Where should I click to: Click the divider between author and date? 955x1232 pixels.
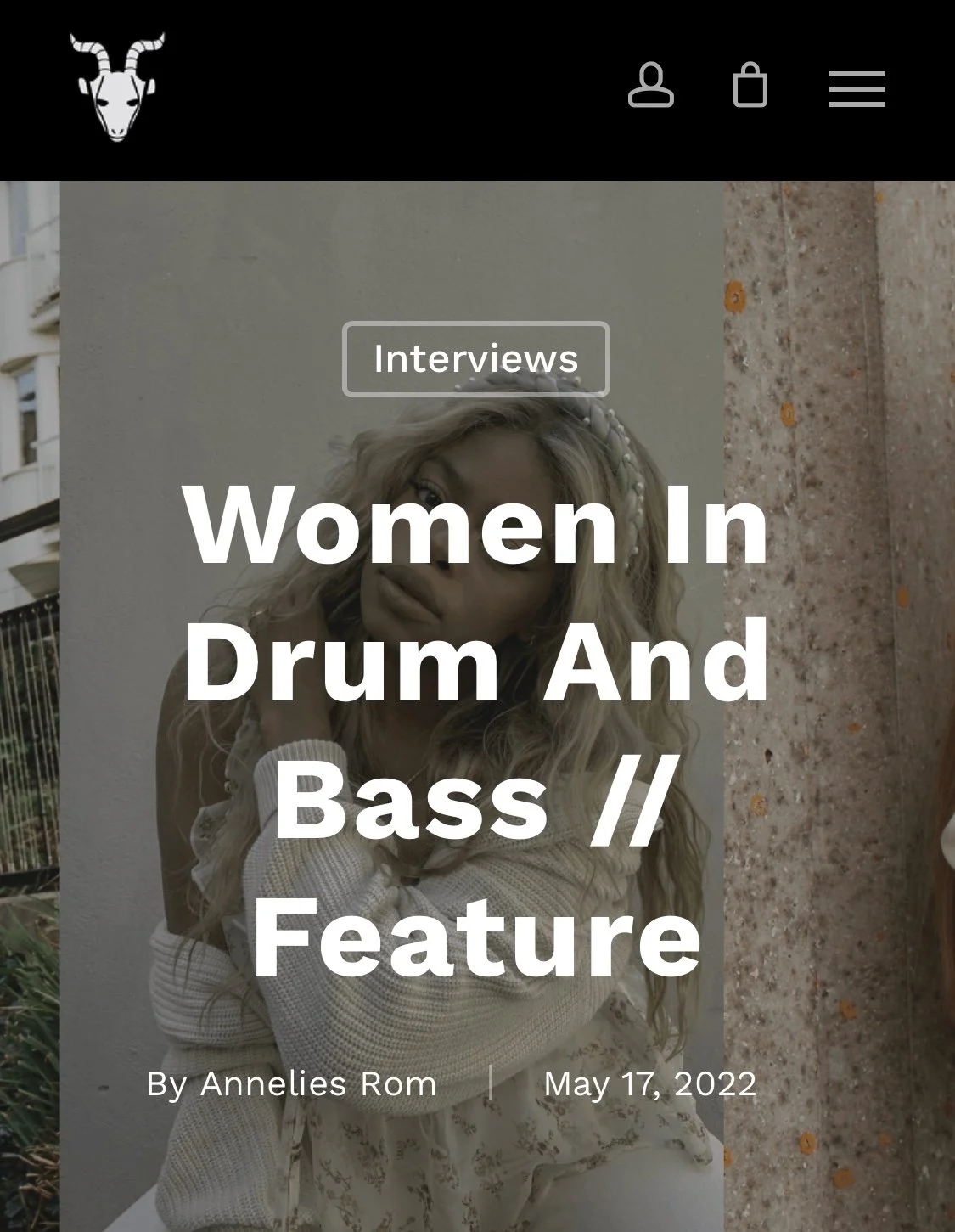pyautogui.click(x=491, y=1083)
